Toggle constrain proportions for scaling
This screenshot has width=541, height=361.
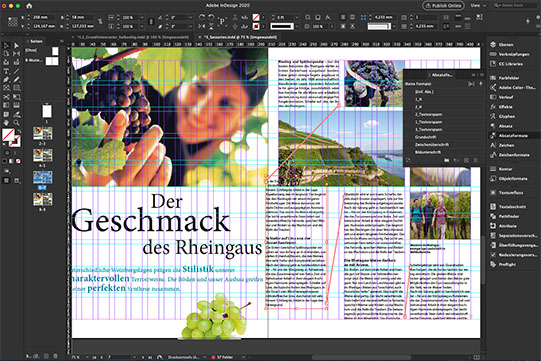click(x=151, y=21)
